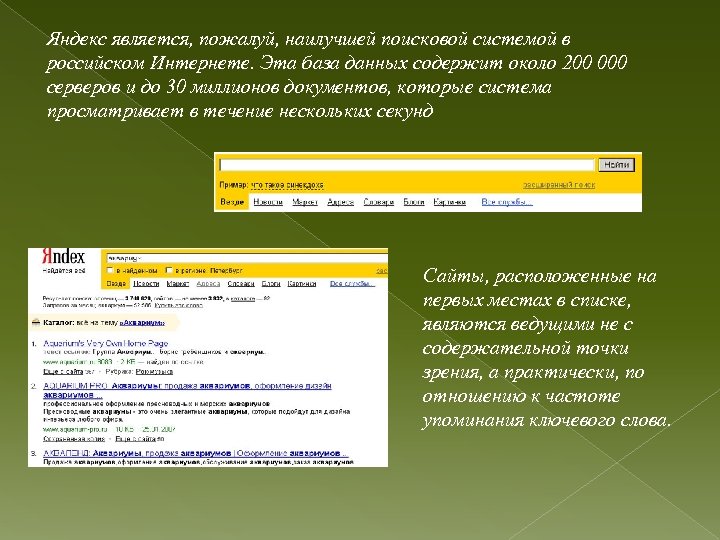The height and width of the screenshot is (540, 720).
Task: Open the AQUARIUM PRO result link
Action: click(x=187, y=390)
